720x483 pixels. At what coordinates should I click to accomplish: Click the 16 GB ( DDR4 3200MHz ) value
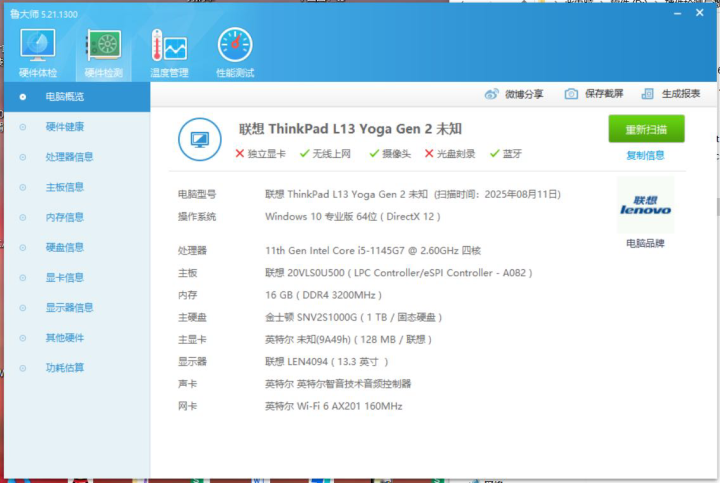pyautogui.click(x=323, y=295)
